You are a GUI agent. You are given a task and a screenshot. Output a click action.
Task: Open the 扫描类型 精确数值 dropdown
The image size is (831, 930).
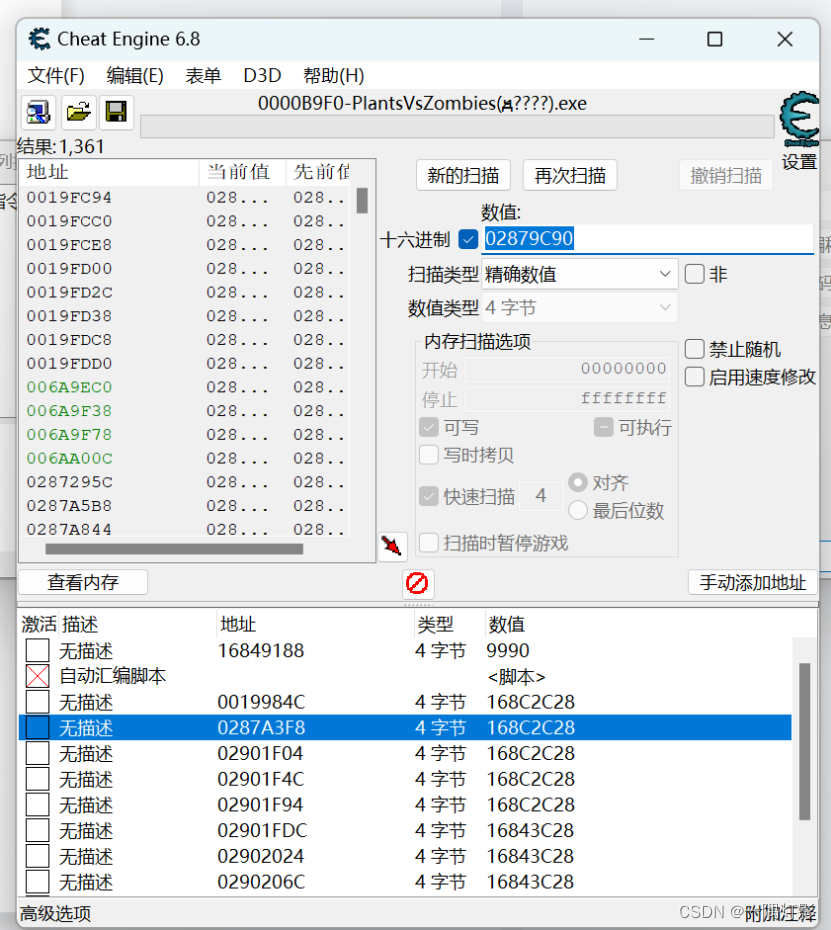[x=580, y=274]
